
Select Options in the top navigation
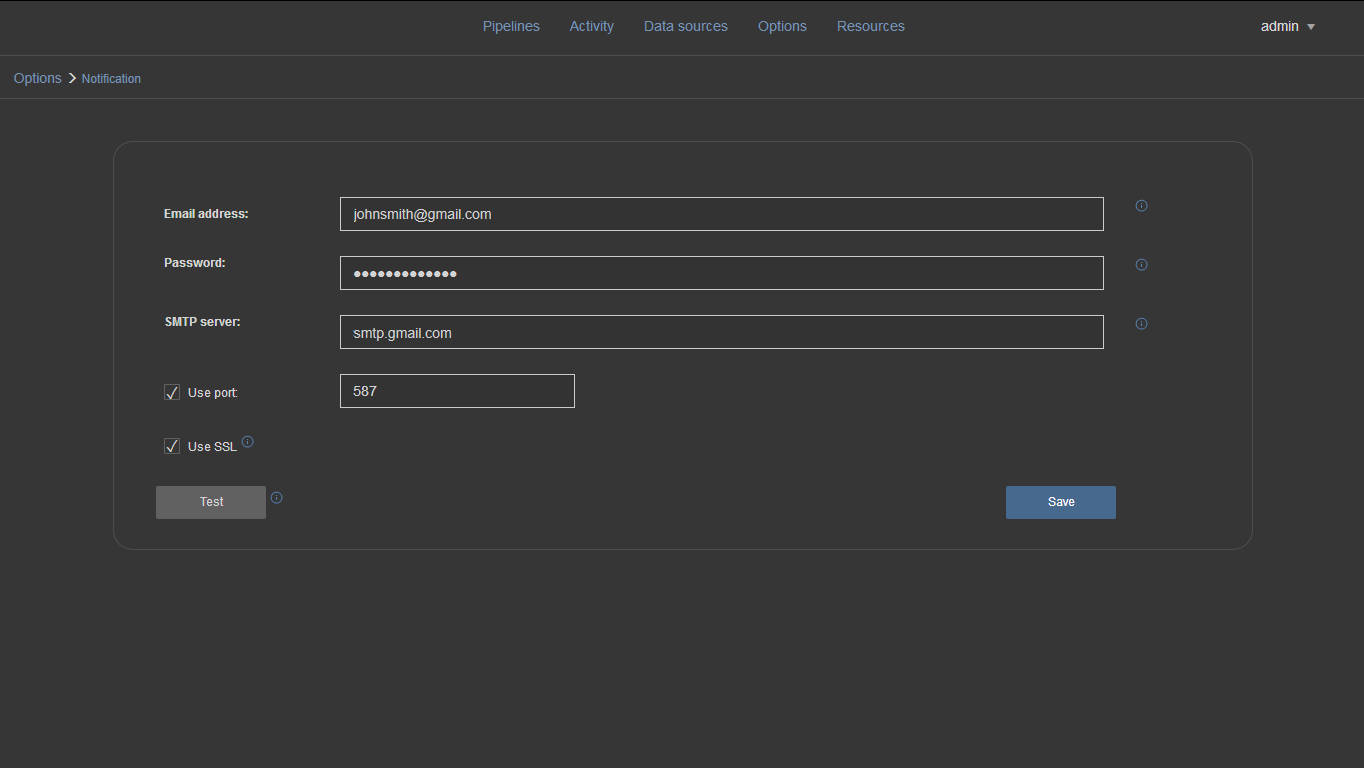782,26
